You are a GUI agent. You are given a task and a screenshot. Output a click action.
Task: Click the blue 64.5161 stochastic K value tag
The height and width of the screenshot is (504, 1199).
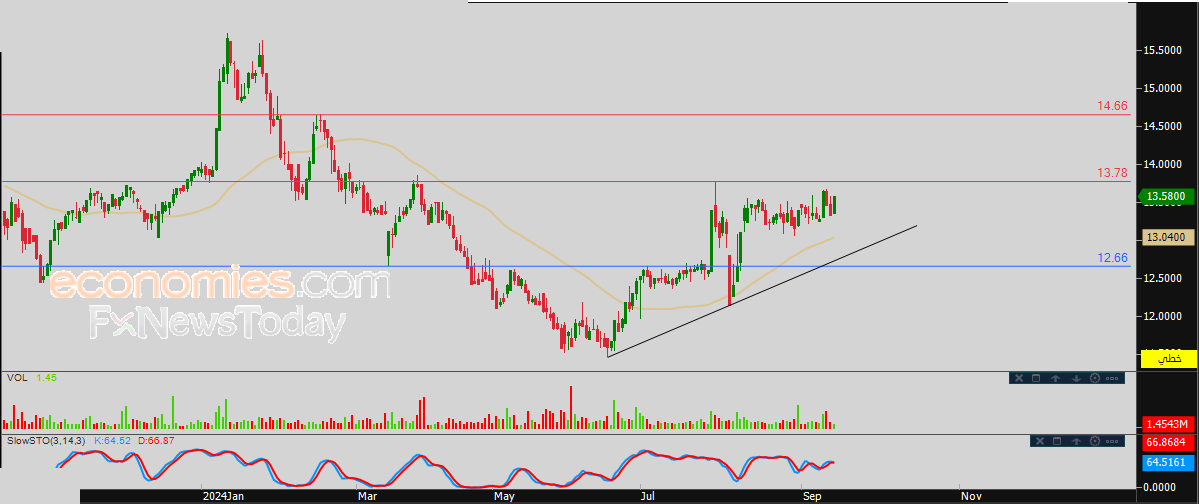[x=1170, y=462]
